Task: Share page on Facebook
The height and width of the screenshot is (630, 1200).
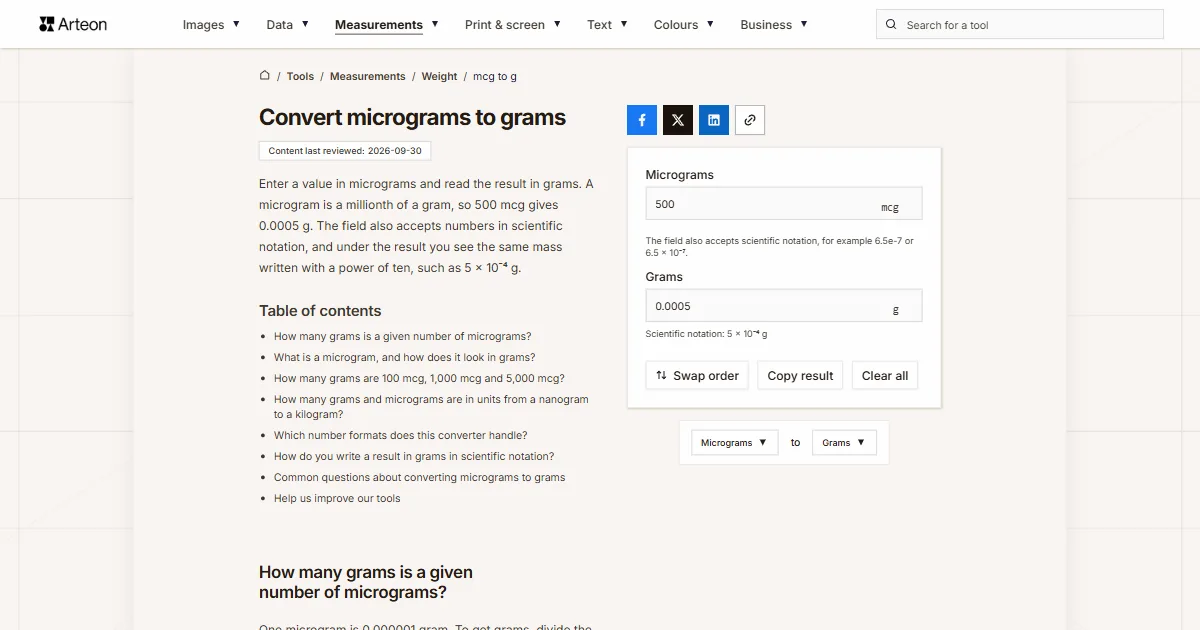Action: (x=642, y=120)
